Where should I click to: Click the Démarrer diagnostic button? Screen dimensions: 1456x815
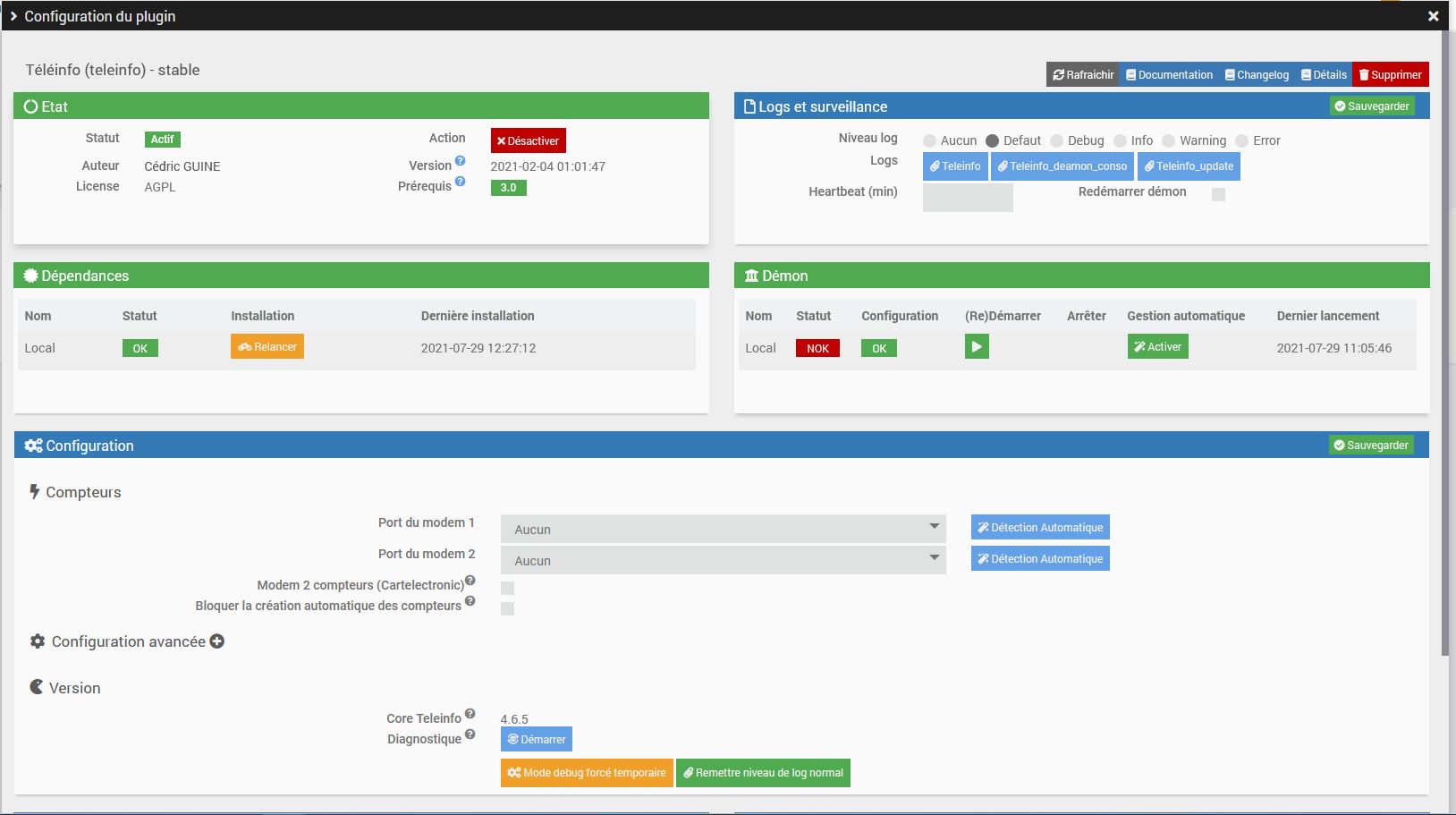coord(537,740)
